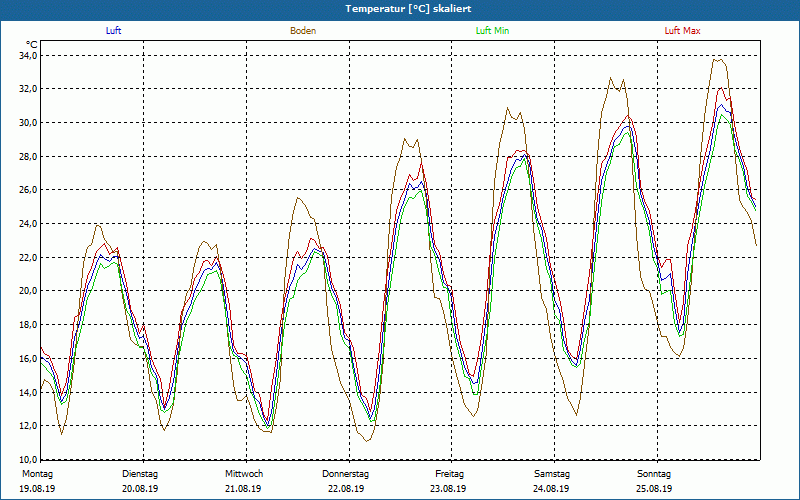Click the 'Dienstag' day label
Screen dimensions: 800x500
[140, 474]
